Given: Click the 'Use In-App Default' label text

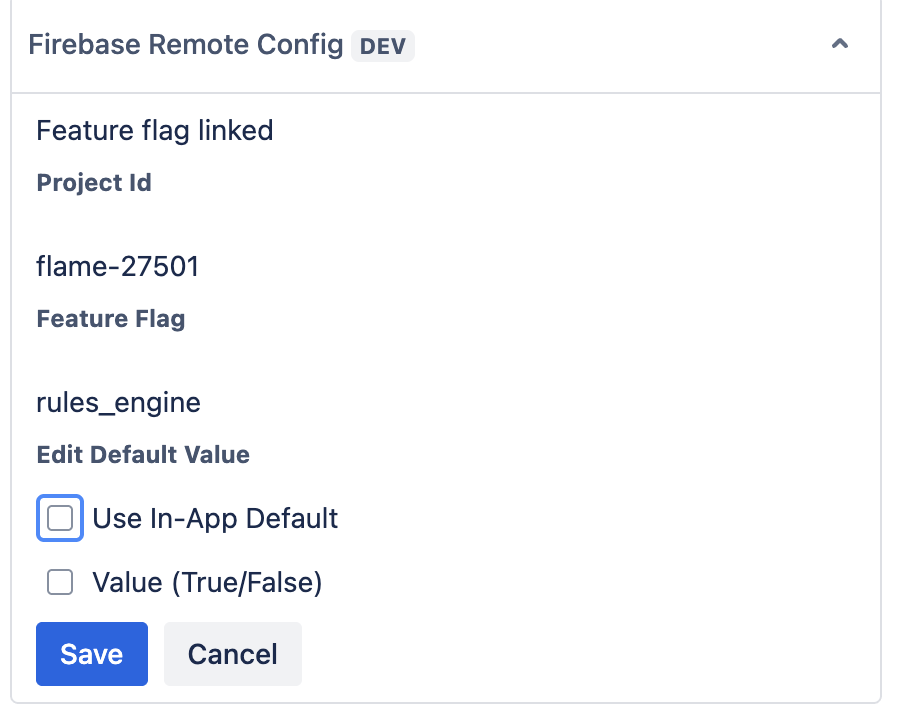Looking at the screenshot, I should [x=215, y=518].
